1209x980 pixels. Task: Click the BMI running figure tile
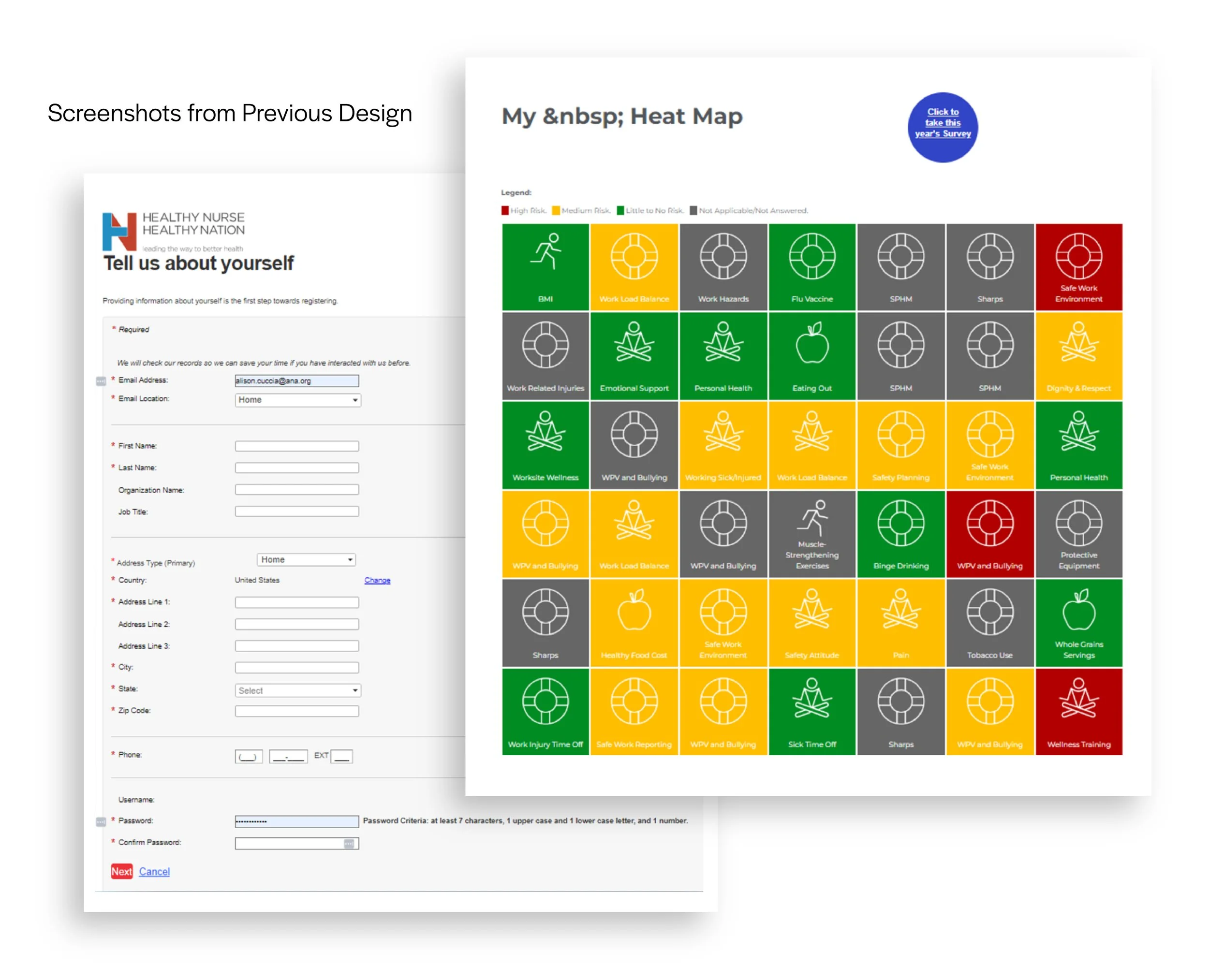pyautogui.click(x=545, y=266)
